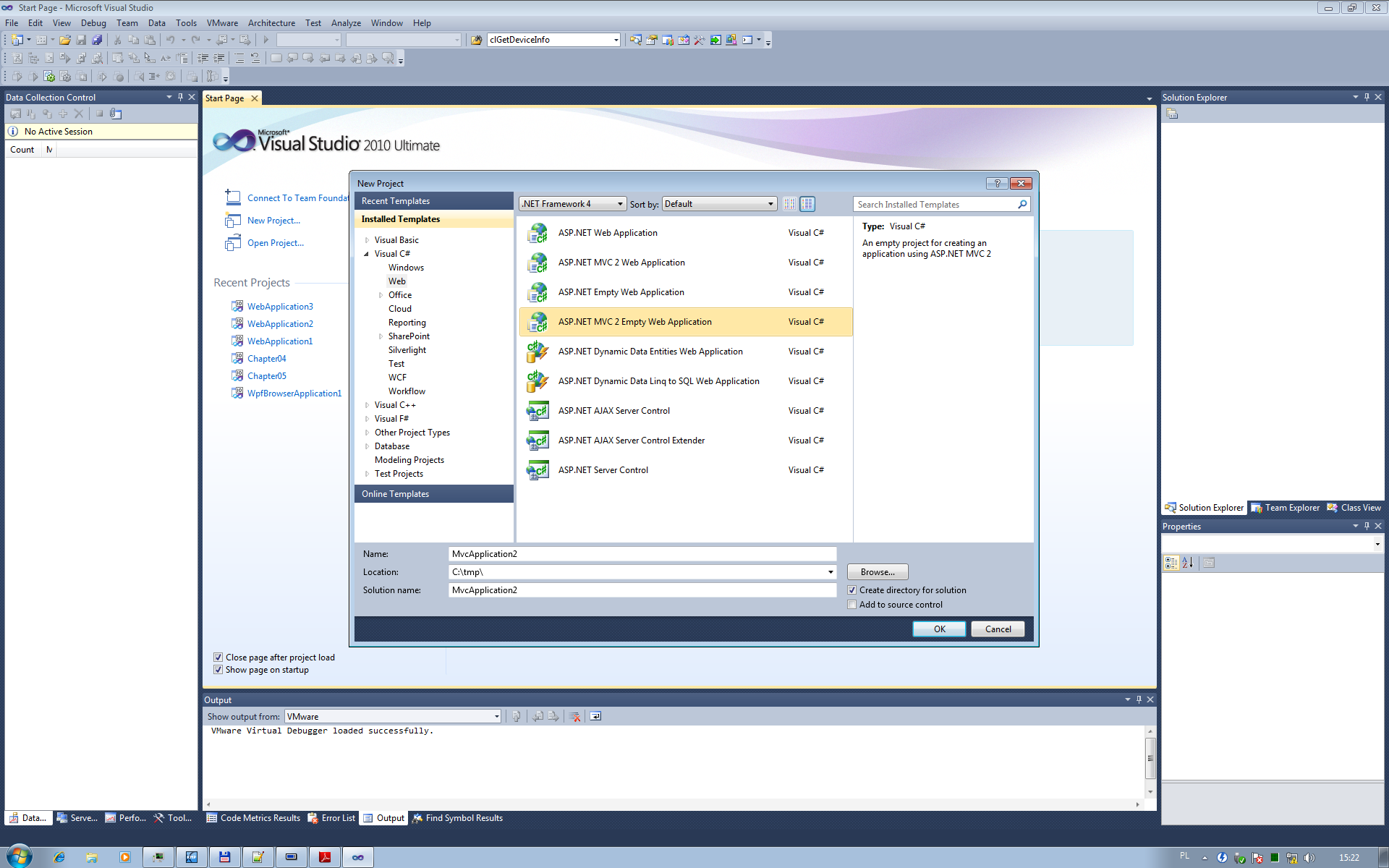Open recent project Chapter04
Viewport: 1389px width, 868px height.
267,359
